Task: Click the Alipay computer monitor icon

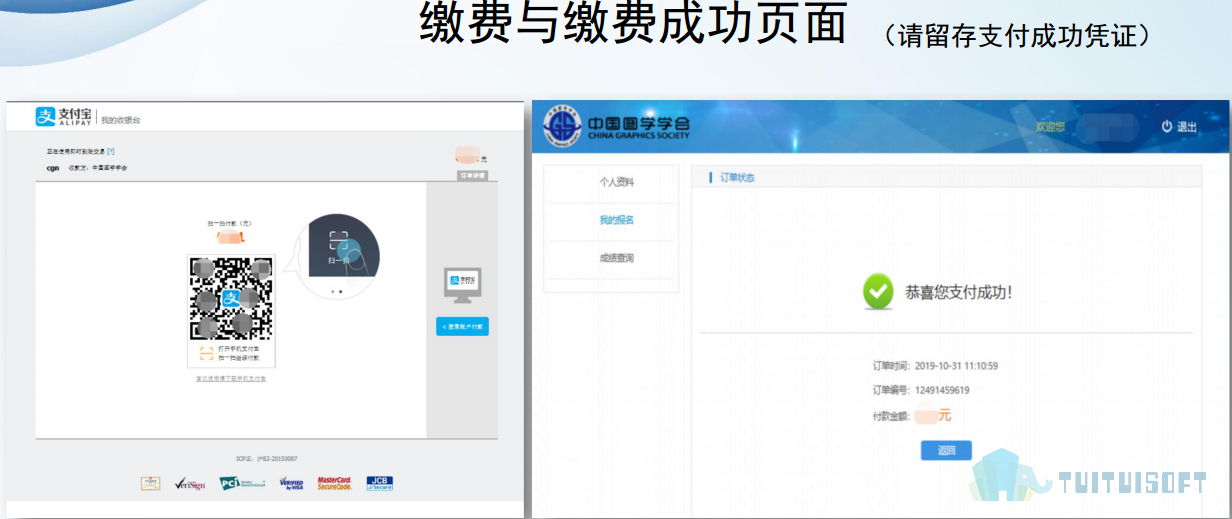Action: pos(462,286)
